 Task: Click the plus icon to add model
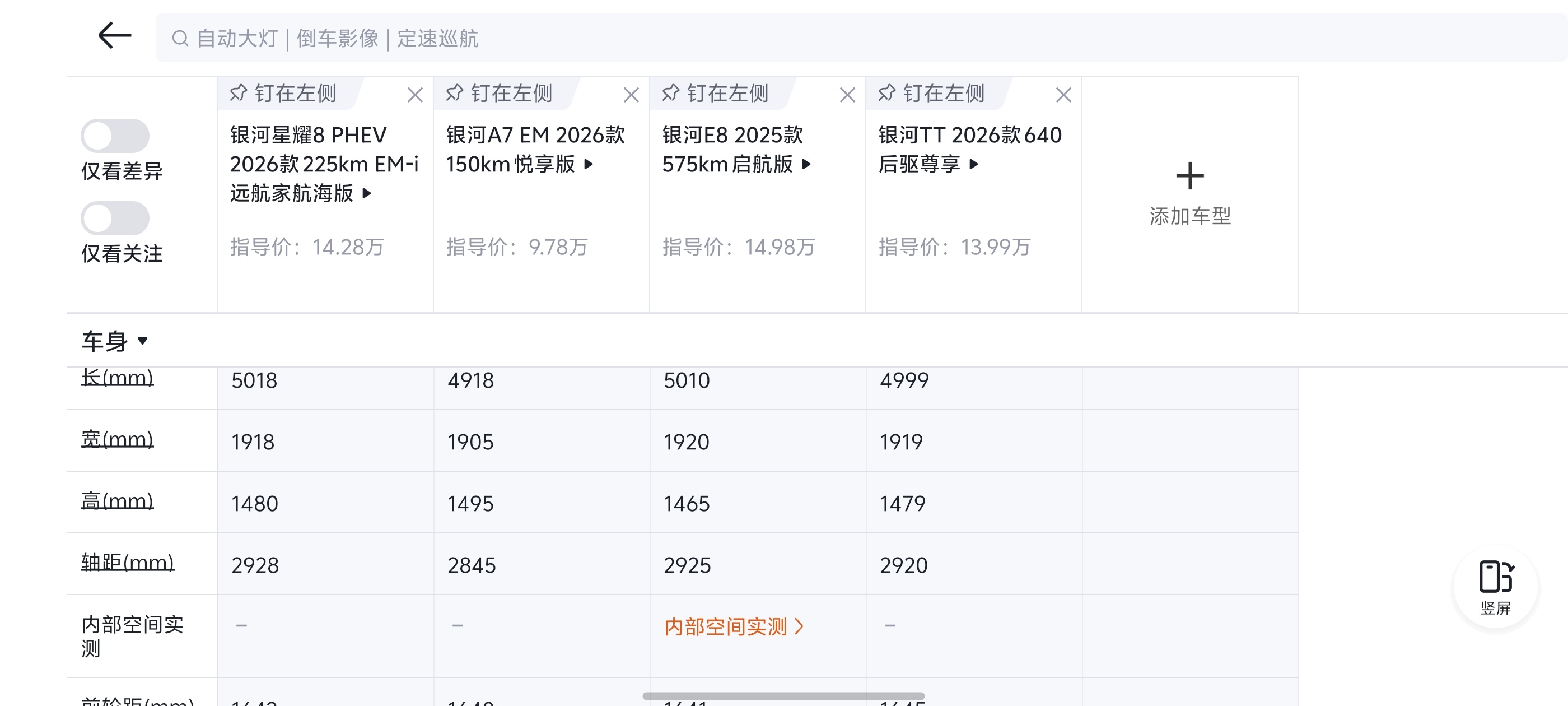[1190, 176]
